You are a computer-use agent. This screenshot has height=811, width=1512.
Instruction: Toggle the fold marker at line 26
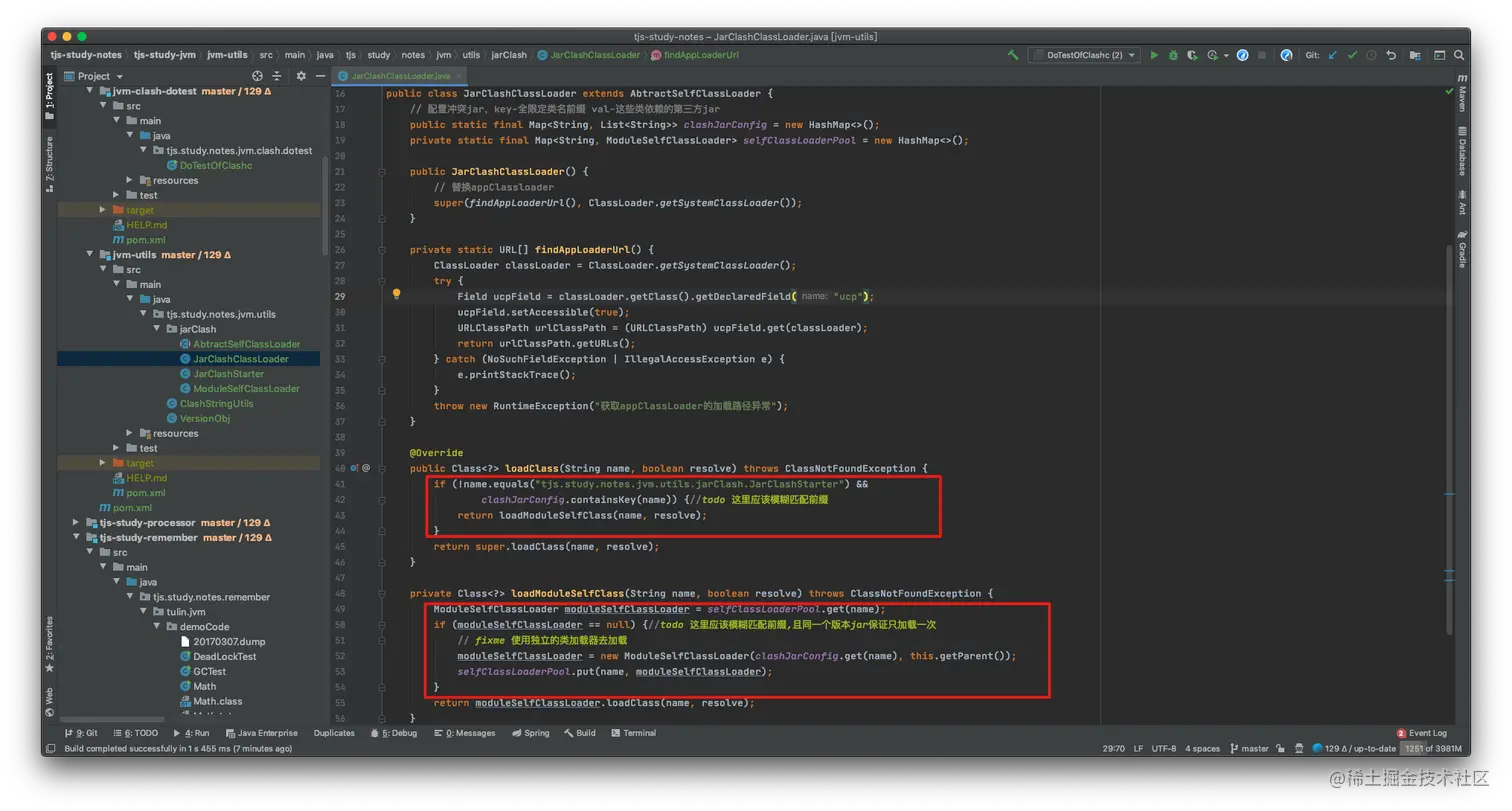click(382, 249)
